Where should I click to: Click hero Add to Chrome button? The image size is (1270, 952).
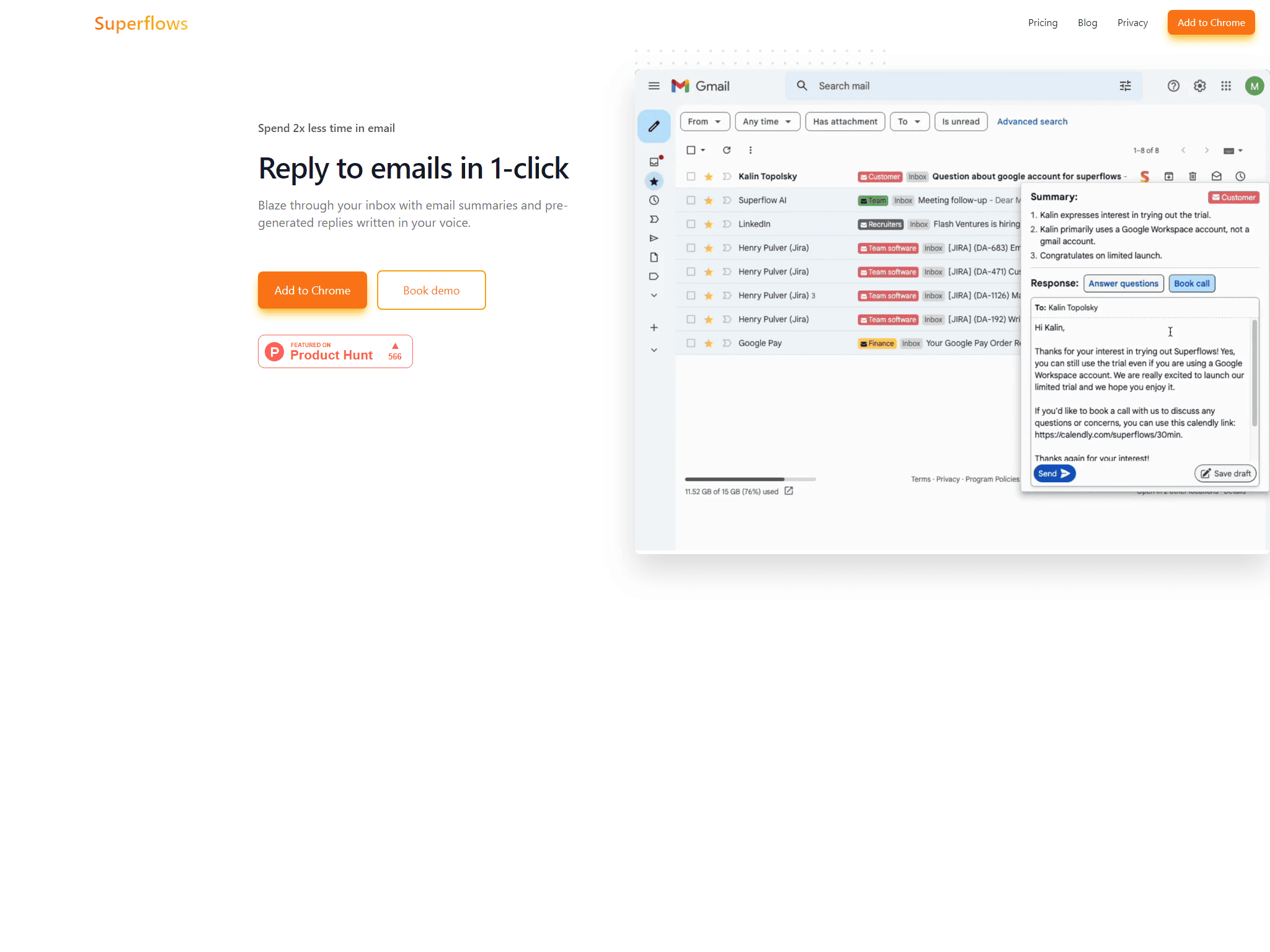(313, 290)
